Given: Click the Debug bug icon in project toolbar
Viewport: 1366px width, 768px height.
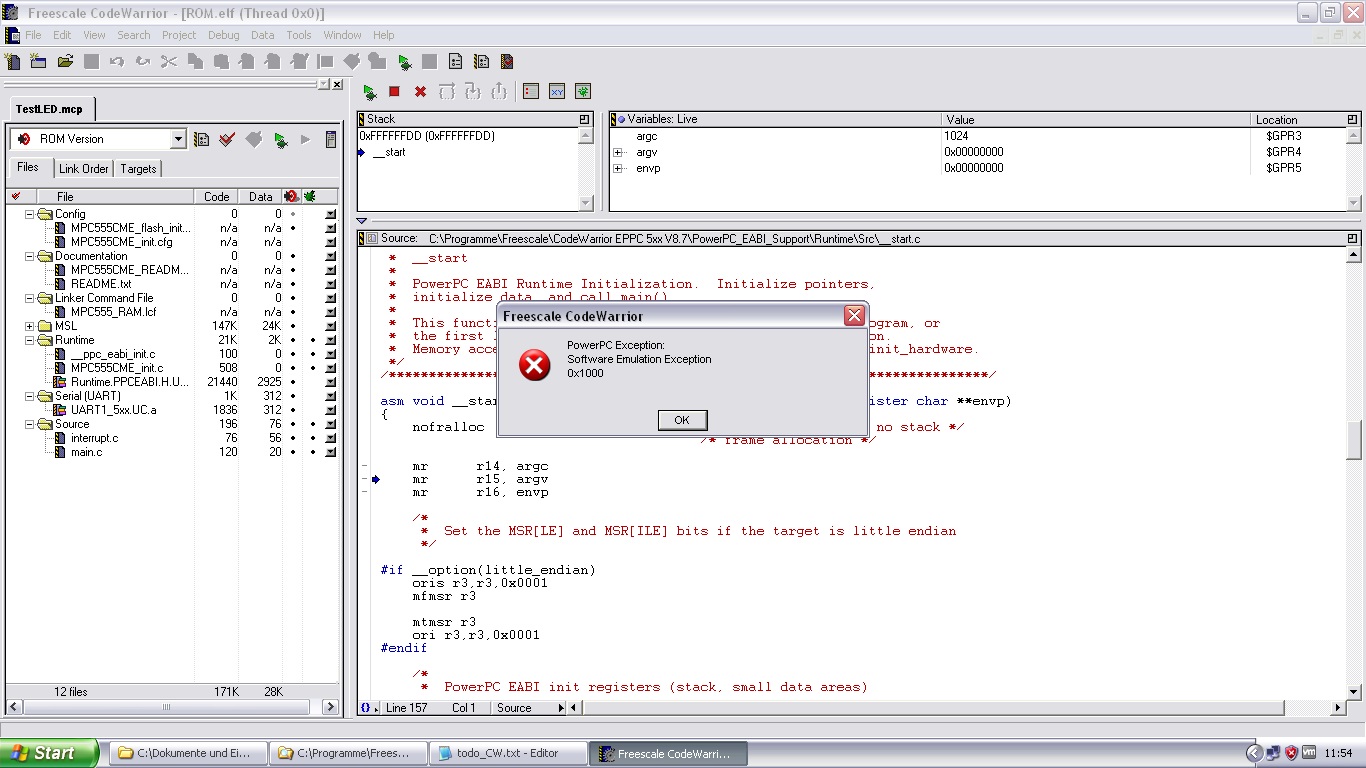Looking at the screenshot, I should [x=280, y=139].
